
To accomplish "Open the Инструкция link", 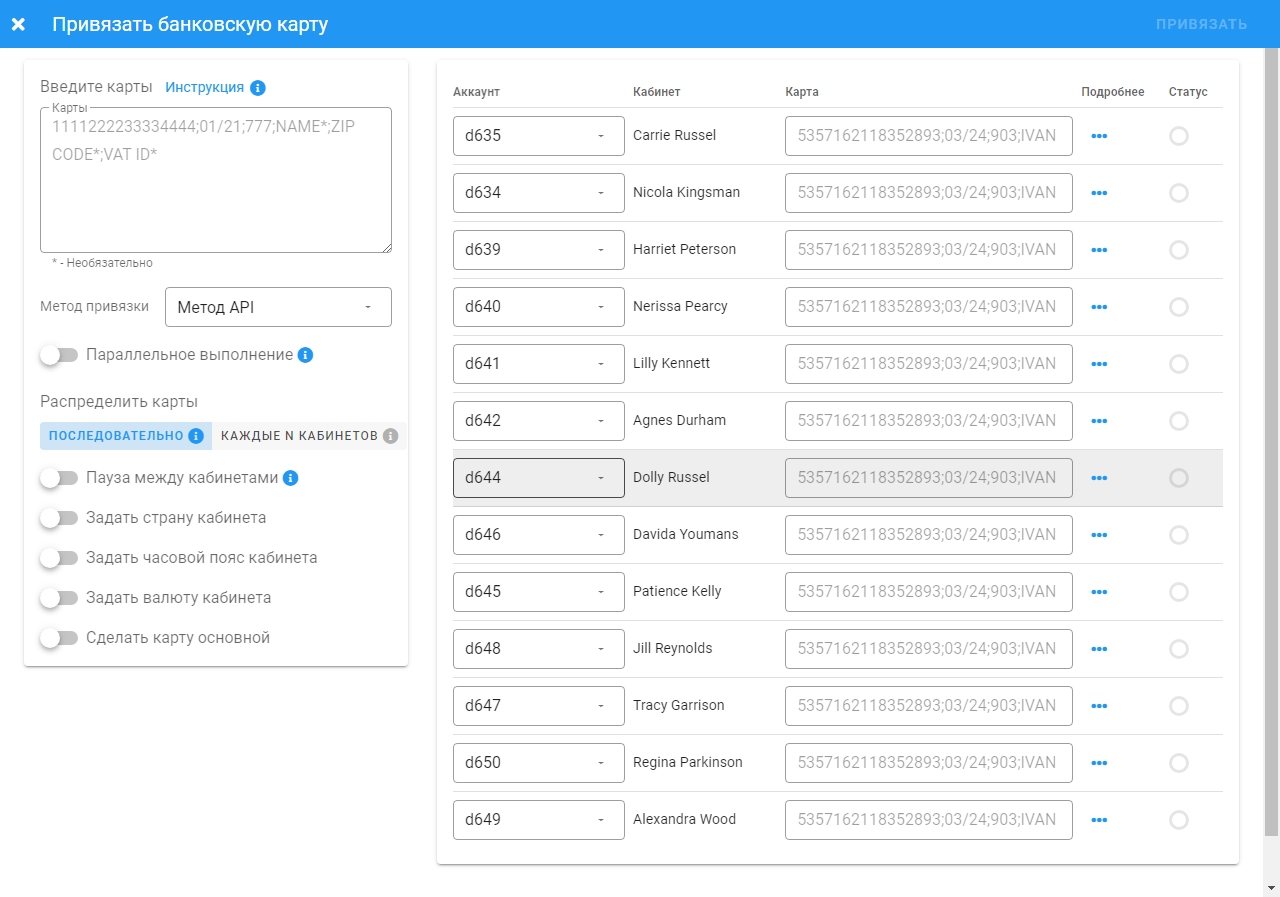I will tap(205, 87).
